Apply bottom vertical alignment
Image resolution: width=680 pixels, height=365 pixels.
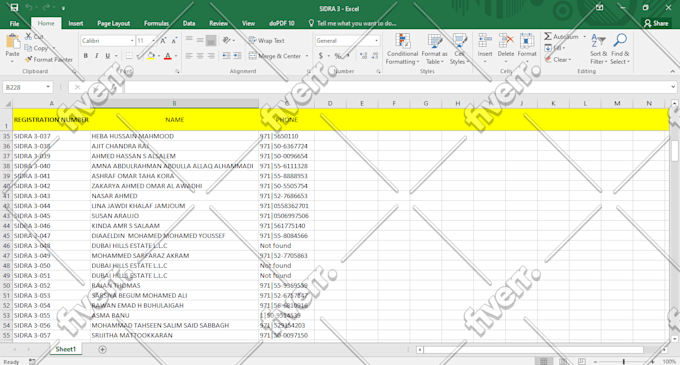click(211, 41)
